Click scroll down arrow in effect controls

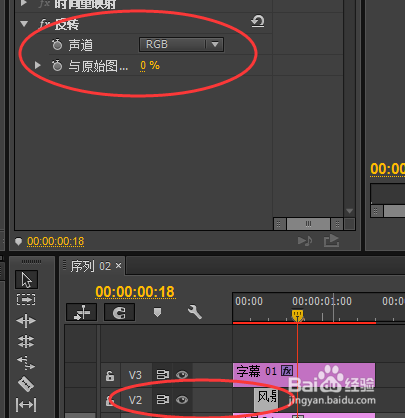pos(349,211)
